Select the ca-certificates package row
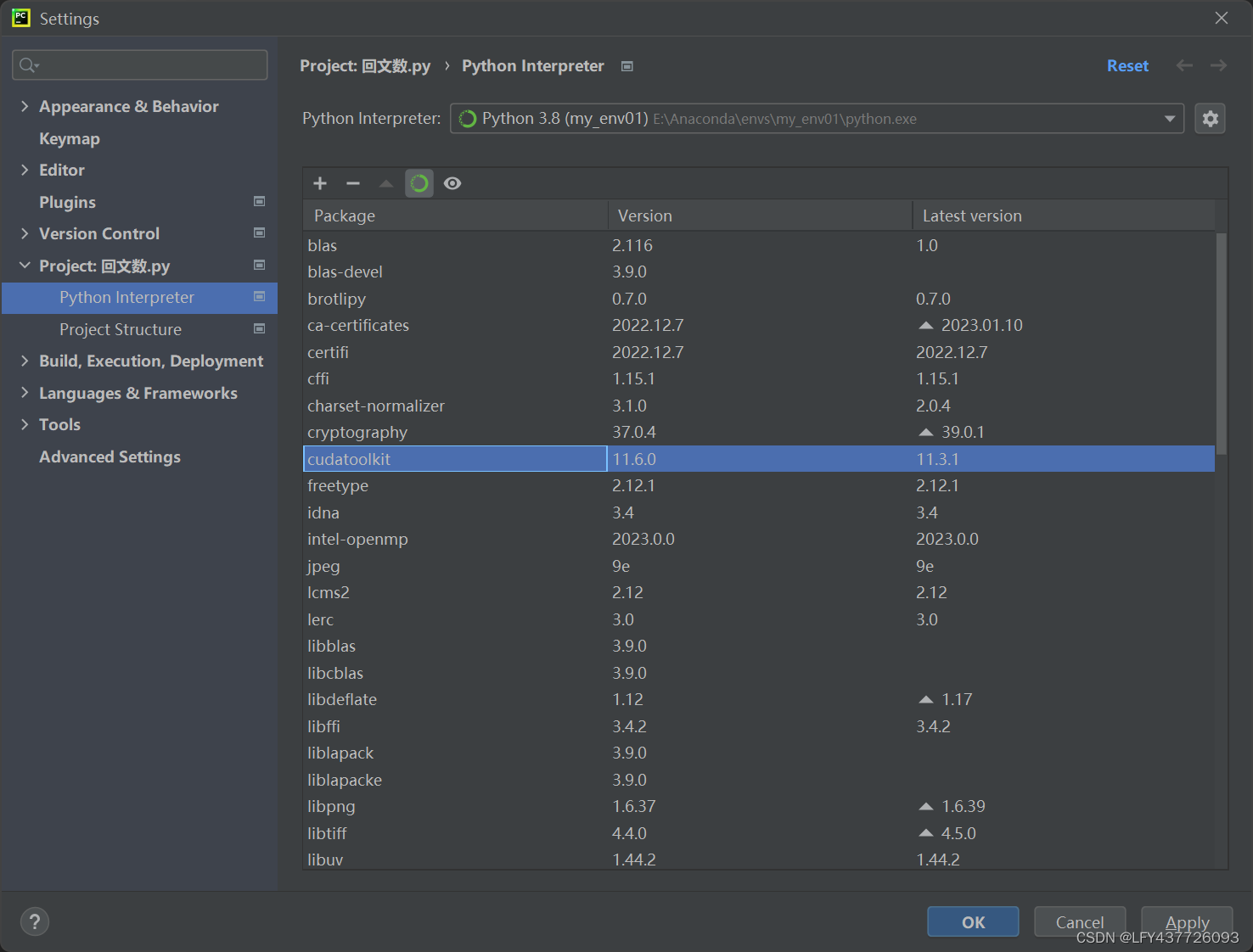 [759, 325]
